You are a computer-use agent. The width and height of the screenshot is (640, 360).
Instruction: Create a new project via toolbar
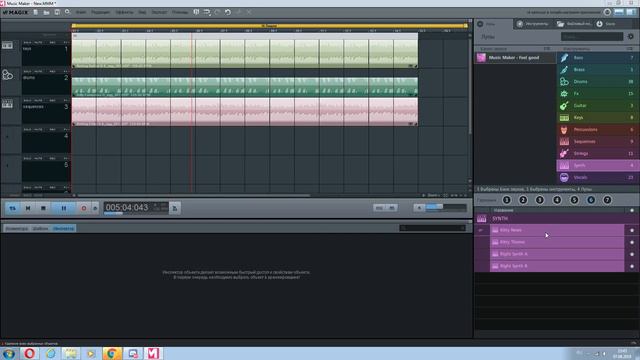click(36, 12)
